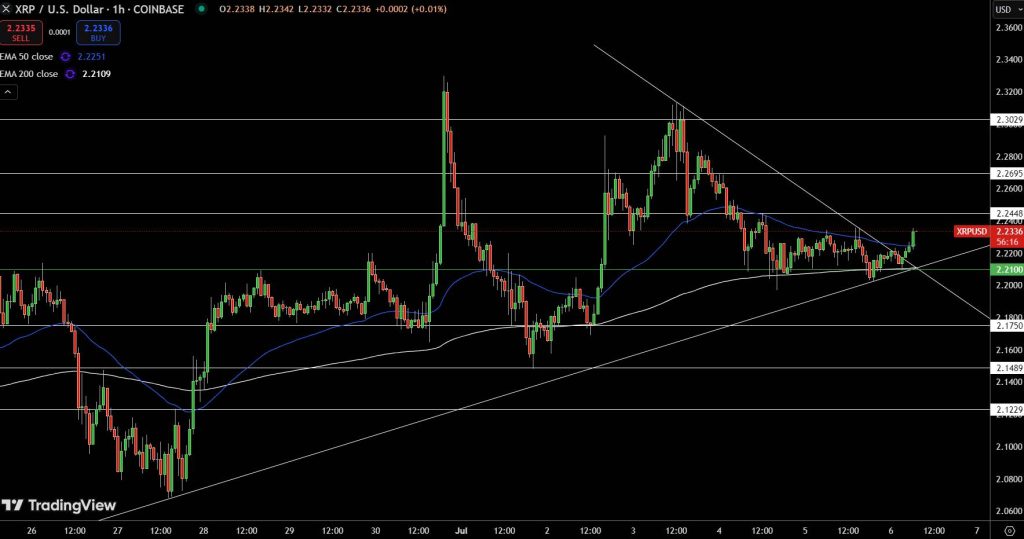Click the change value +0.0002 (+0.01%)
The height and width of the screenshot is (539, 1024).
tap(410, 9)
